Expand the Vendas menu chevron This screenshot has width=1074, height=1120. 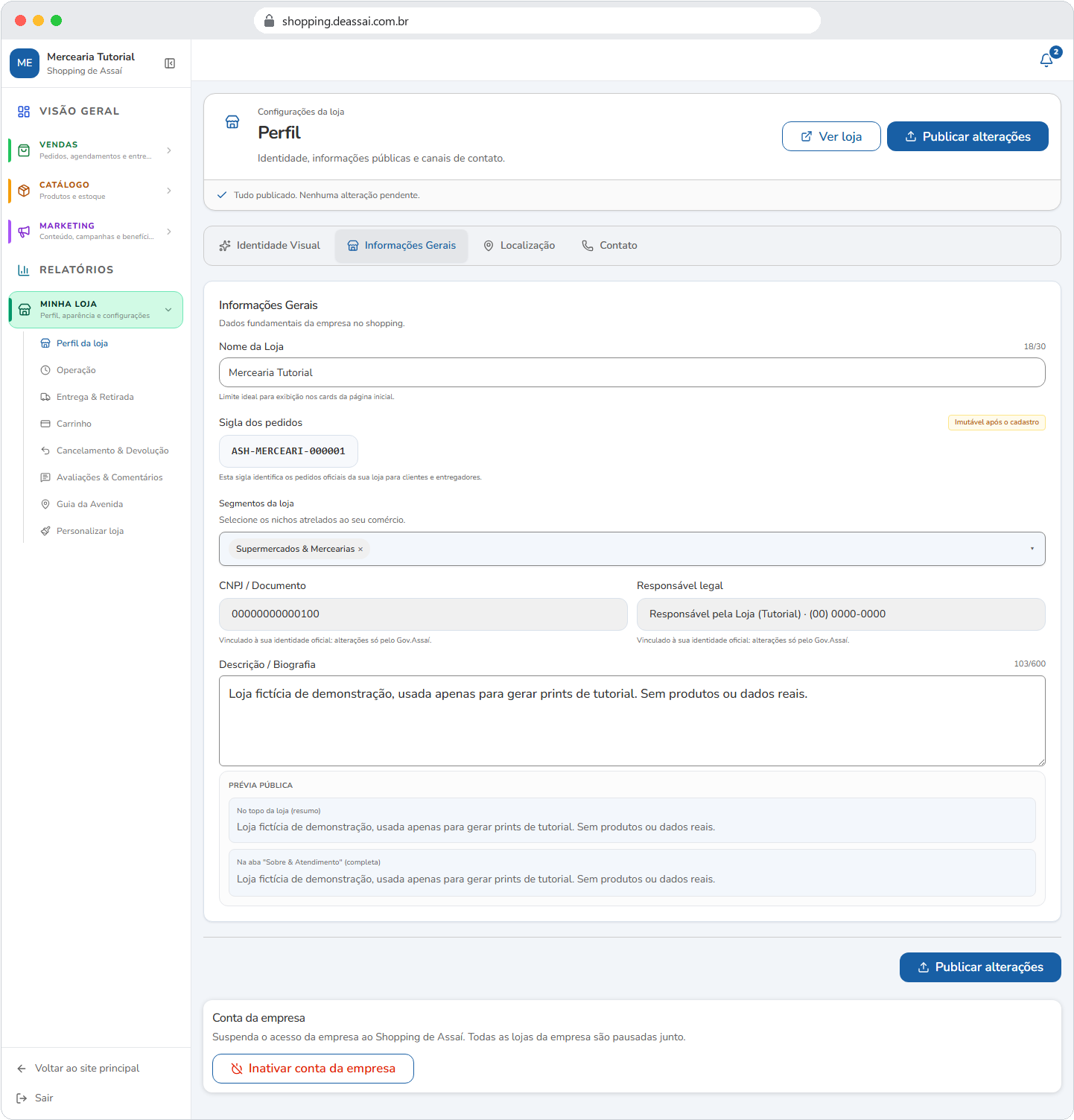(169, 150)
